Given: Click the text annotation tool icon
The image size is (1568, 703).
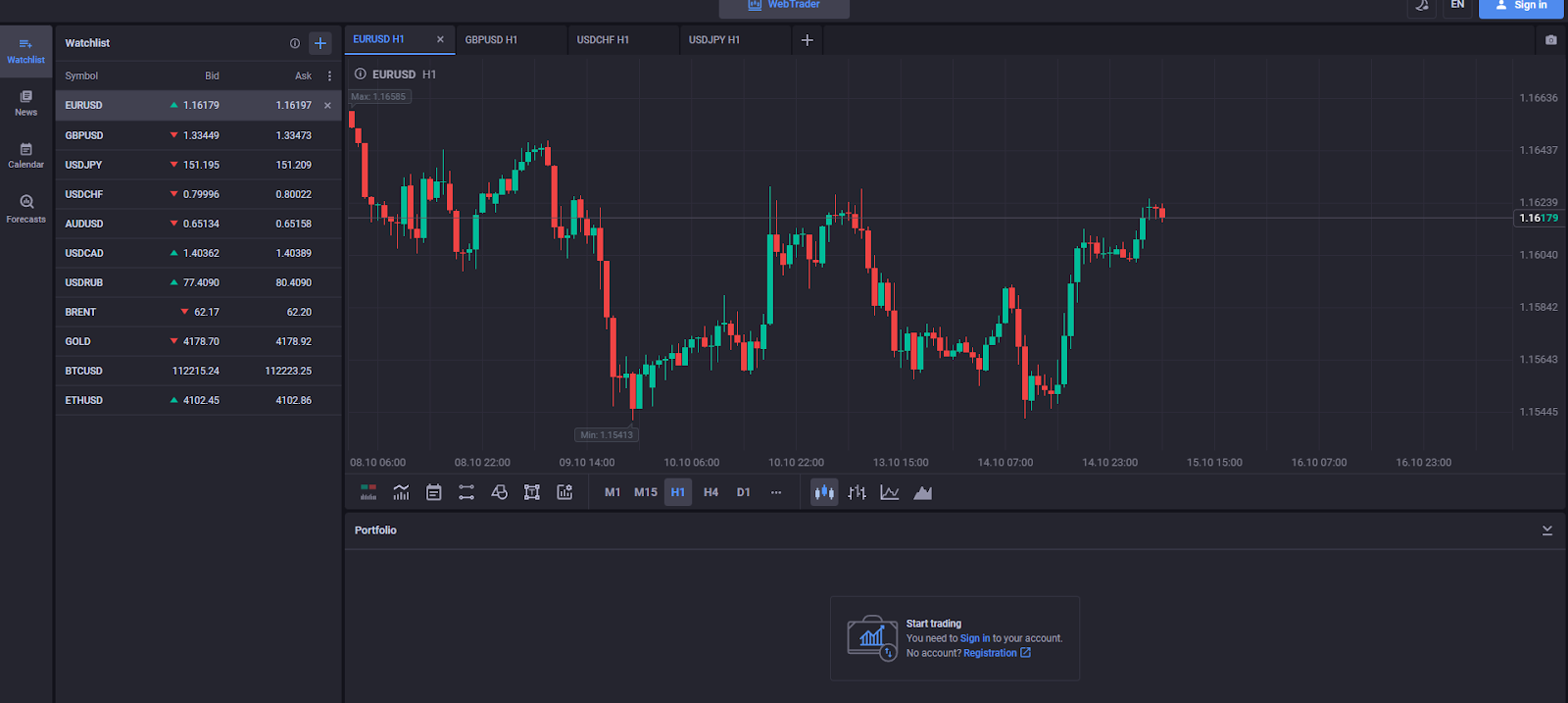Looking at the screenshot, I should [x=532, y=492].
